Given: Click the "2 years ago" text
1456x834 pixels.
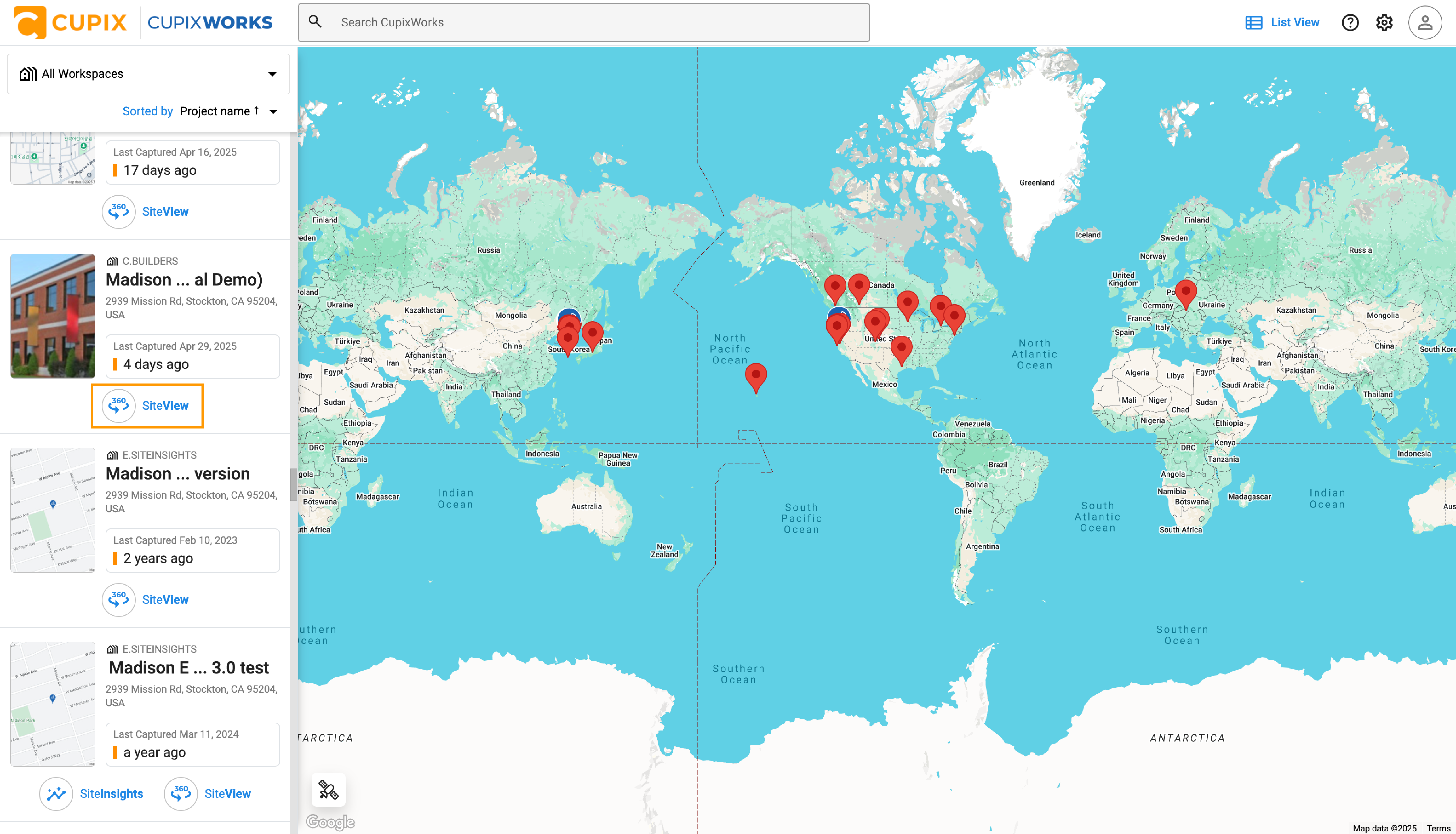Looking at the screenshot, I should tap(158, 559).
